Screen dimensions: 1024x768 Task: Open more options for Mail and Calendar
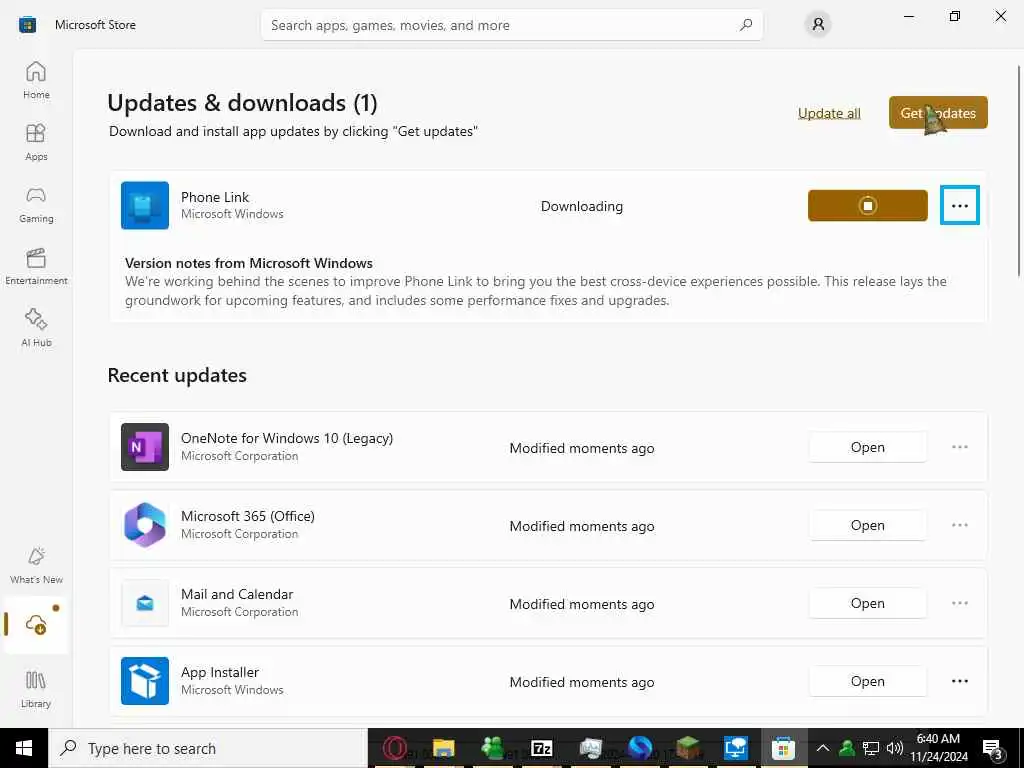959,603
